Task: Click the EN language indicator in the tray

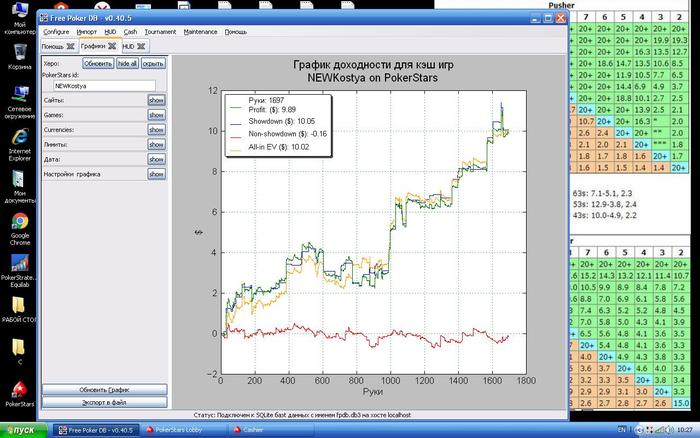Action: tap(621, 430)
